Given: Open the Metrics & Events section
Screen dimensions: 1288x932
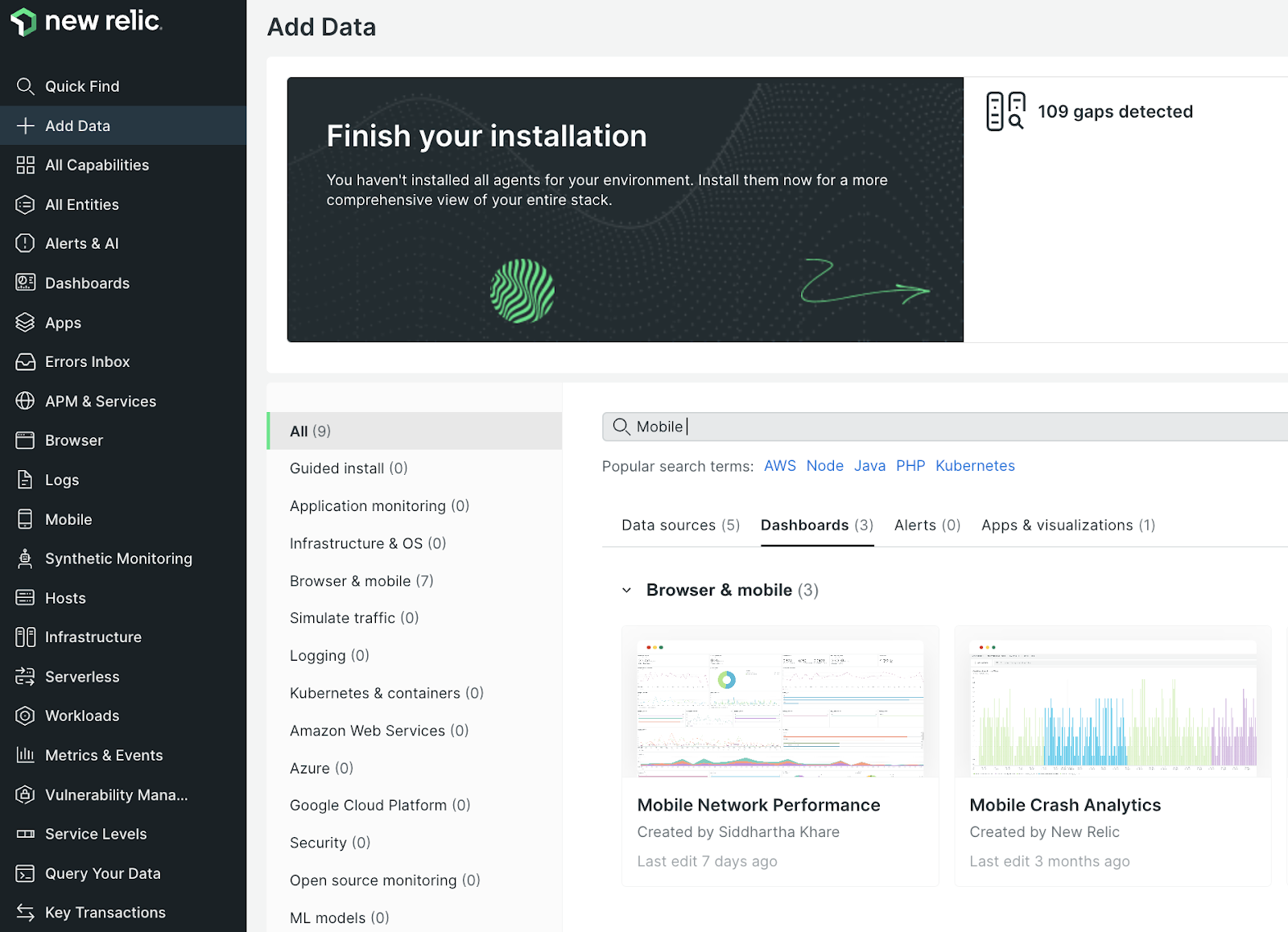Looking at the screenshot, I should [103, 755].
